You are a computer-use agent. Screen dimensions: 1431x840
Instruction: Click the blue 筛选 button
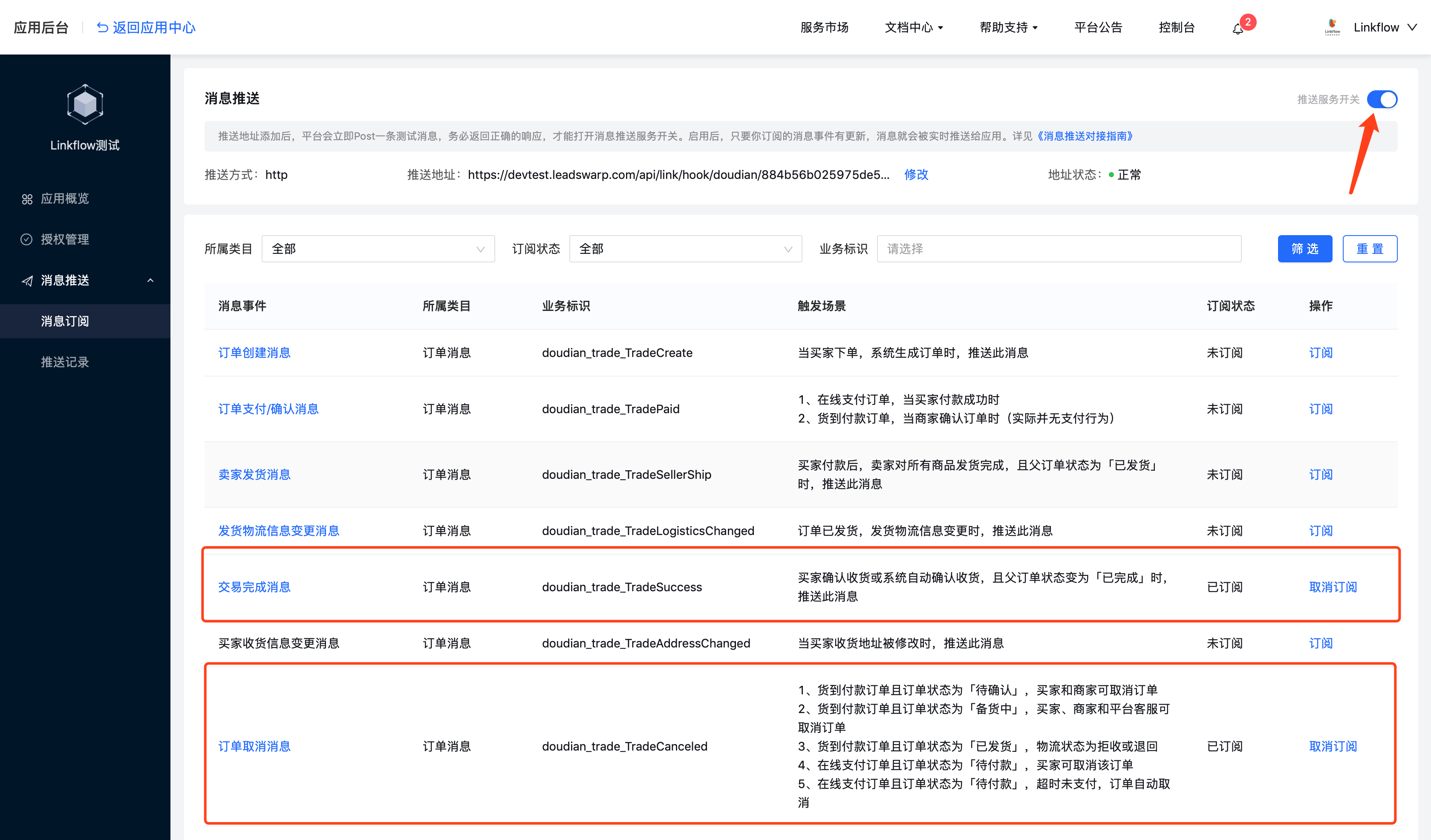(x=1304, y=249)
